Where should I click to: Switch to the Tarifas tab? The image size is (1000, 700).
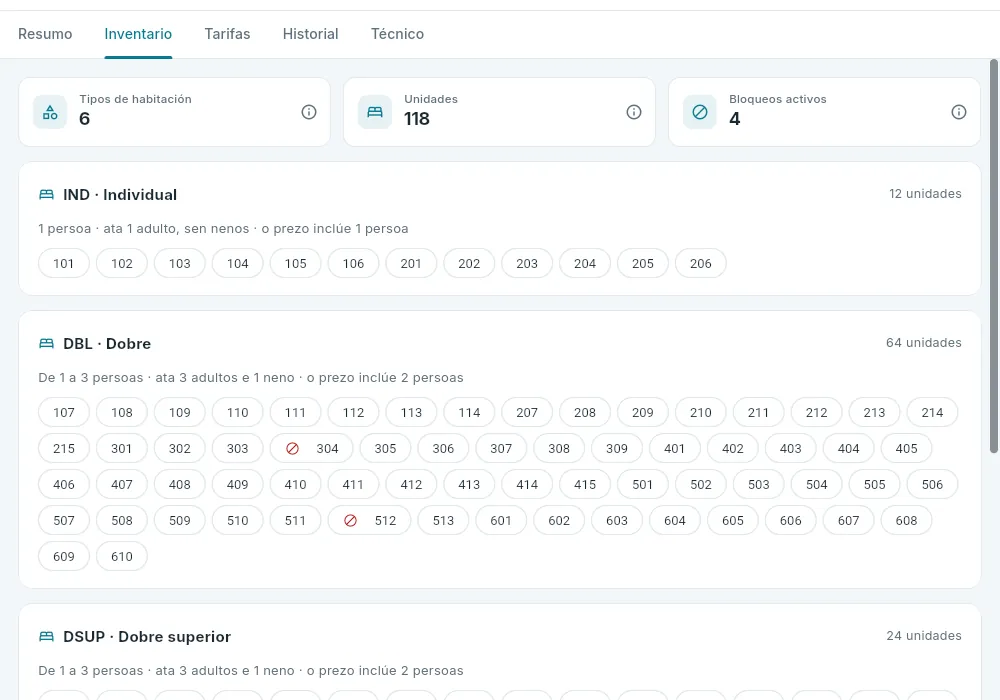click(x=227, y=34)
